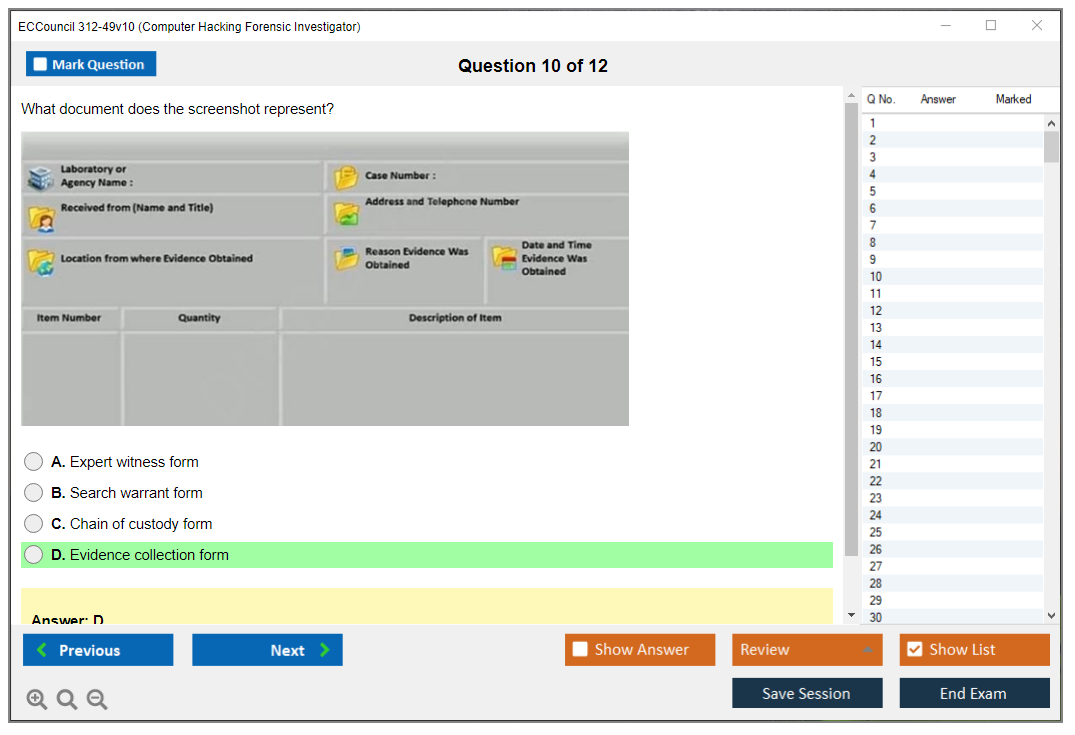
Task: Click the Location from where Evidence Obtained icon
Action: [41, 261]
